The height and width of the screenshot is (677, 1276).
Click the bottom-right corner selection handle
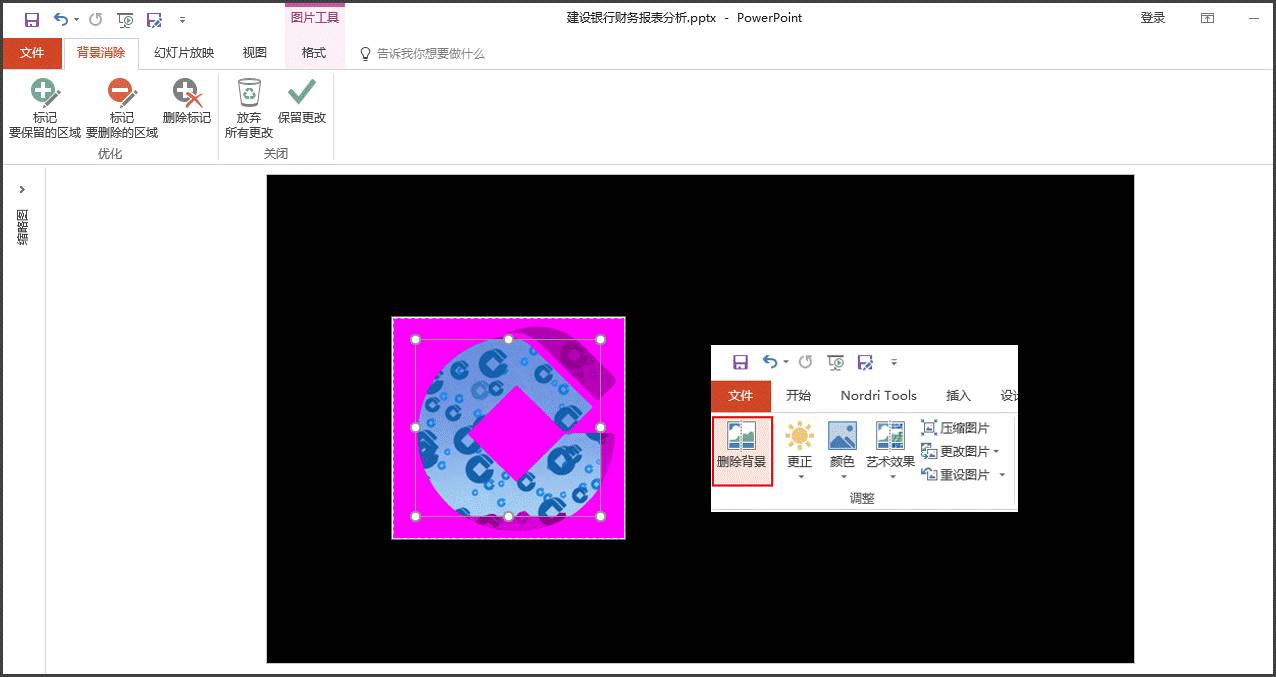click(601, 516)
